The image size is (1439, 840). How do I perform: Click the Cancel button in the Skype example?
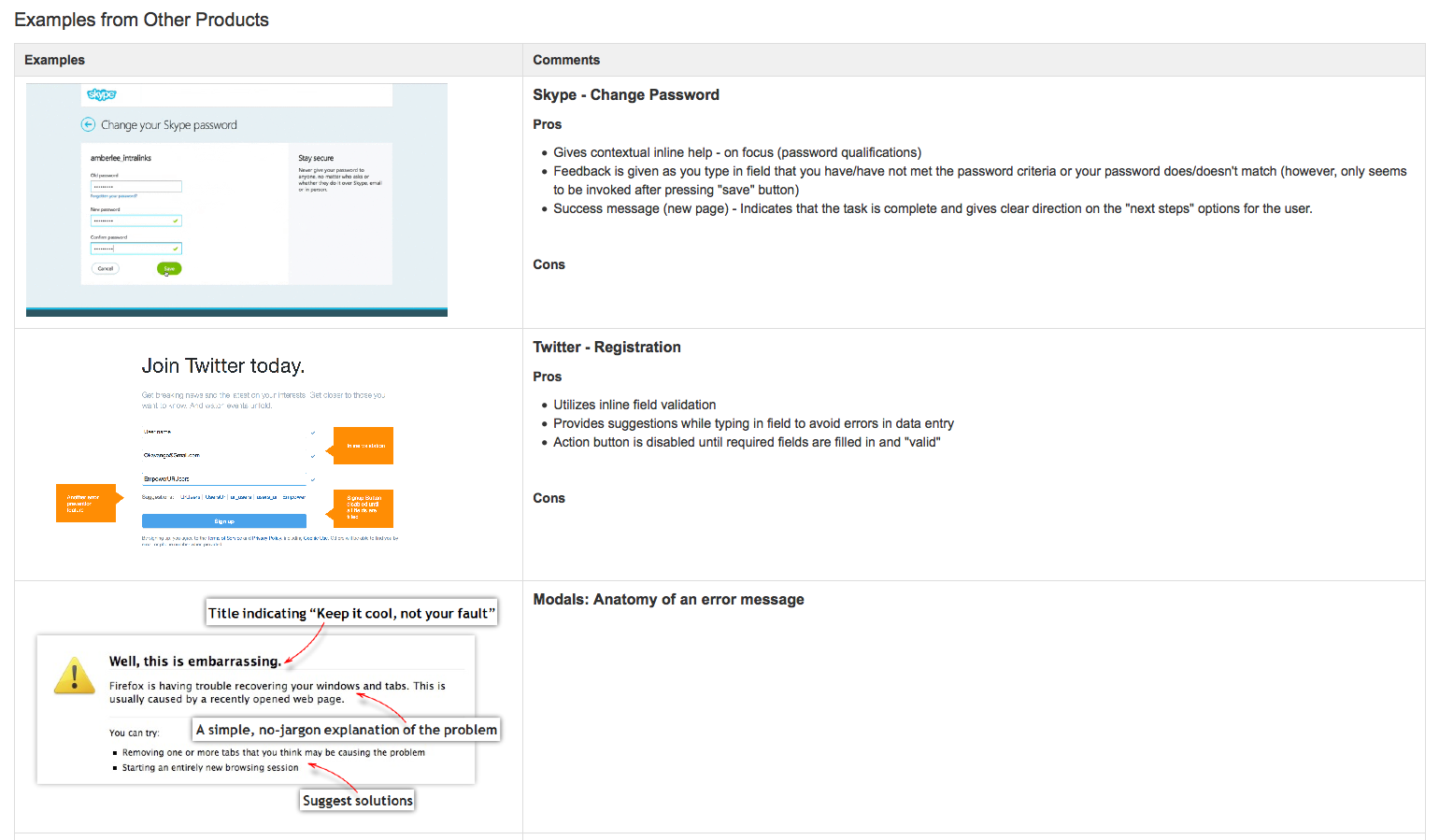(106, 268)
